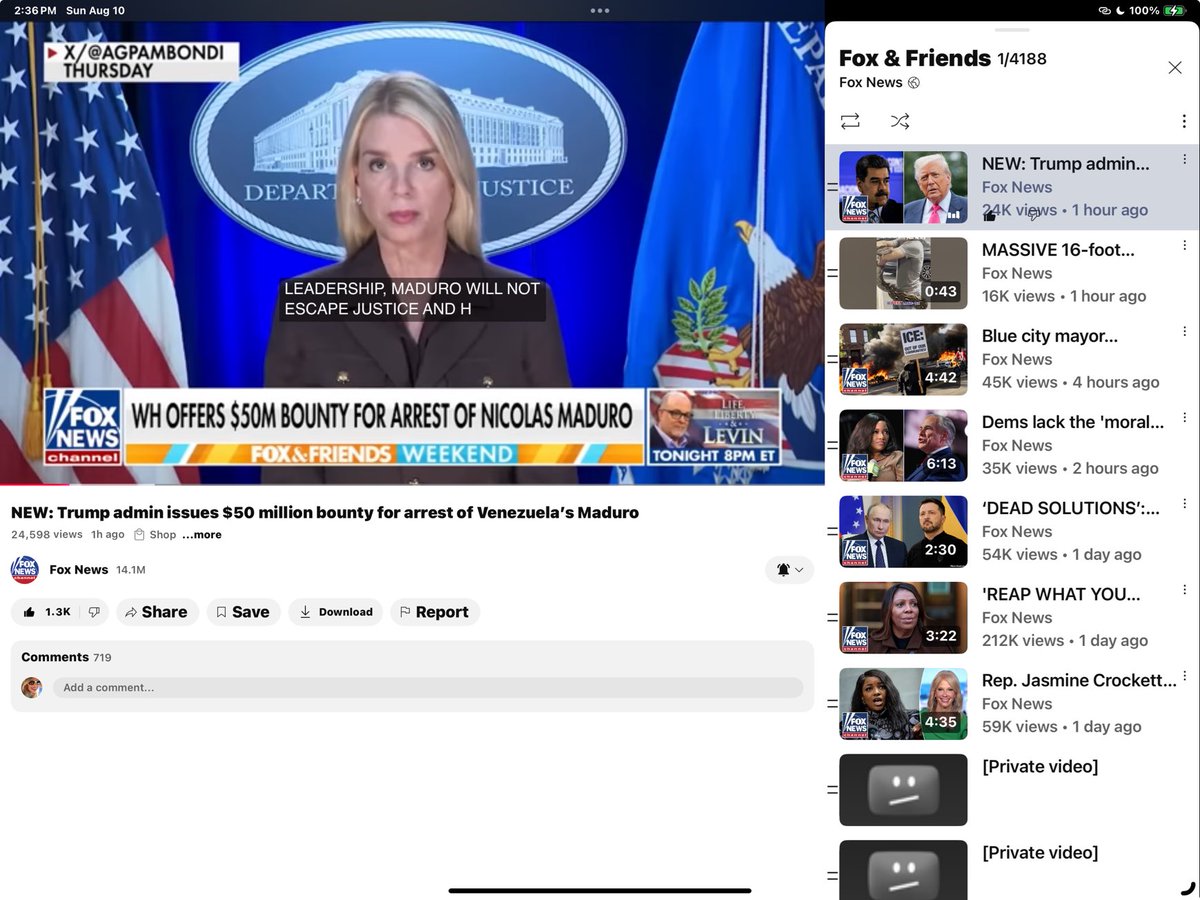
Task: Grab reorder handle of 'DEAD SOLUTIONS' video
Action: click(x=832, y=531)
